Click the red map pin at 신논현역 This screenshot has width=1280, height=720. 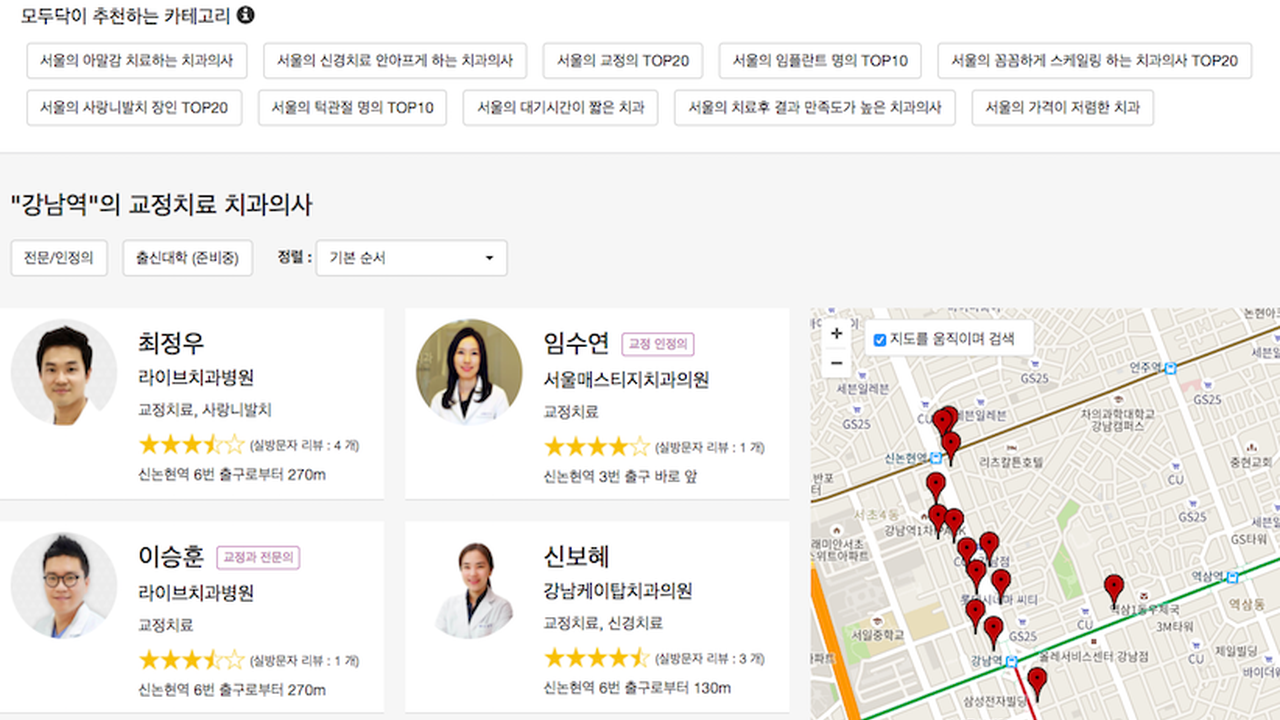click(950, 445)
